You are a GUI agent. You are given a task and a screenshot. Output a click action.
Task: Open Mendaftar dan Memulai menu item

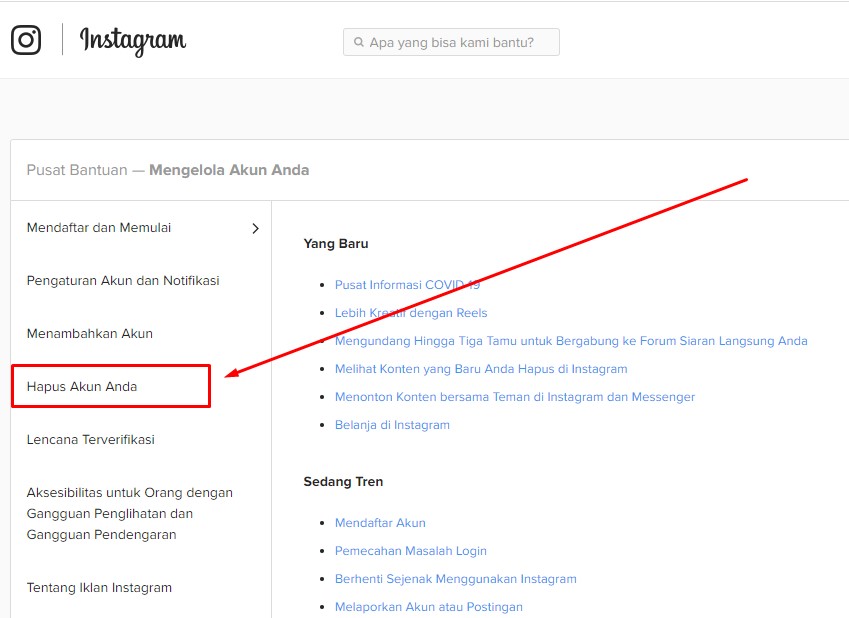[99, 227]
